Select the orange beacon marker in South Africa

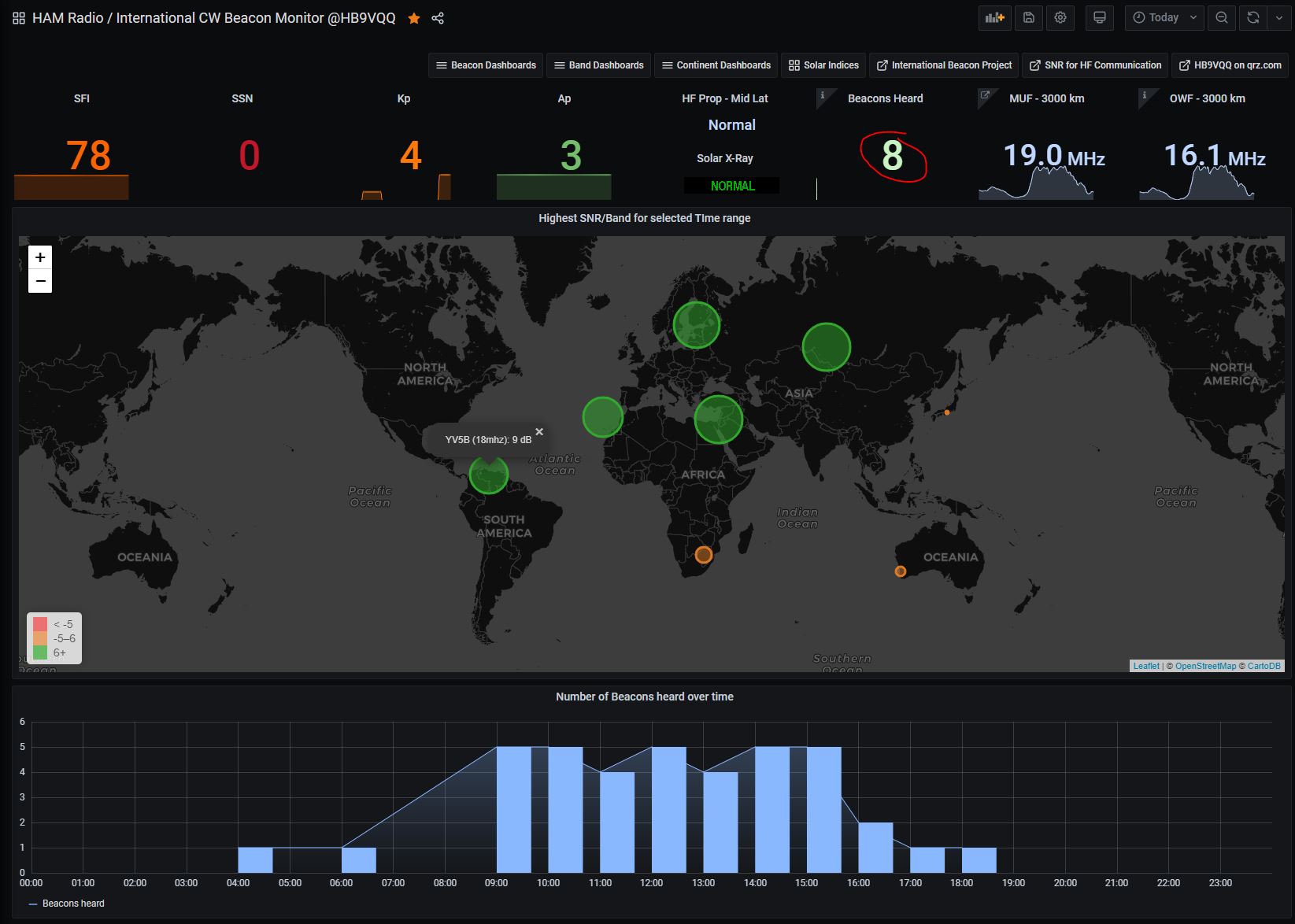click(x=704, y=555)
